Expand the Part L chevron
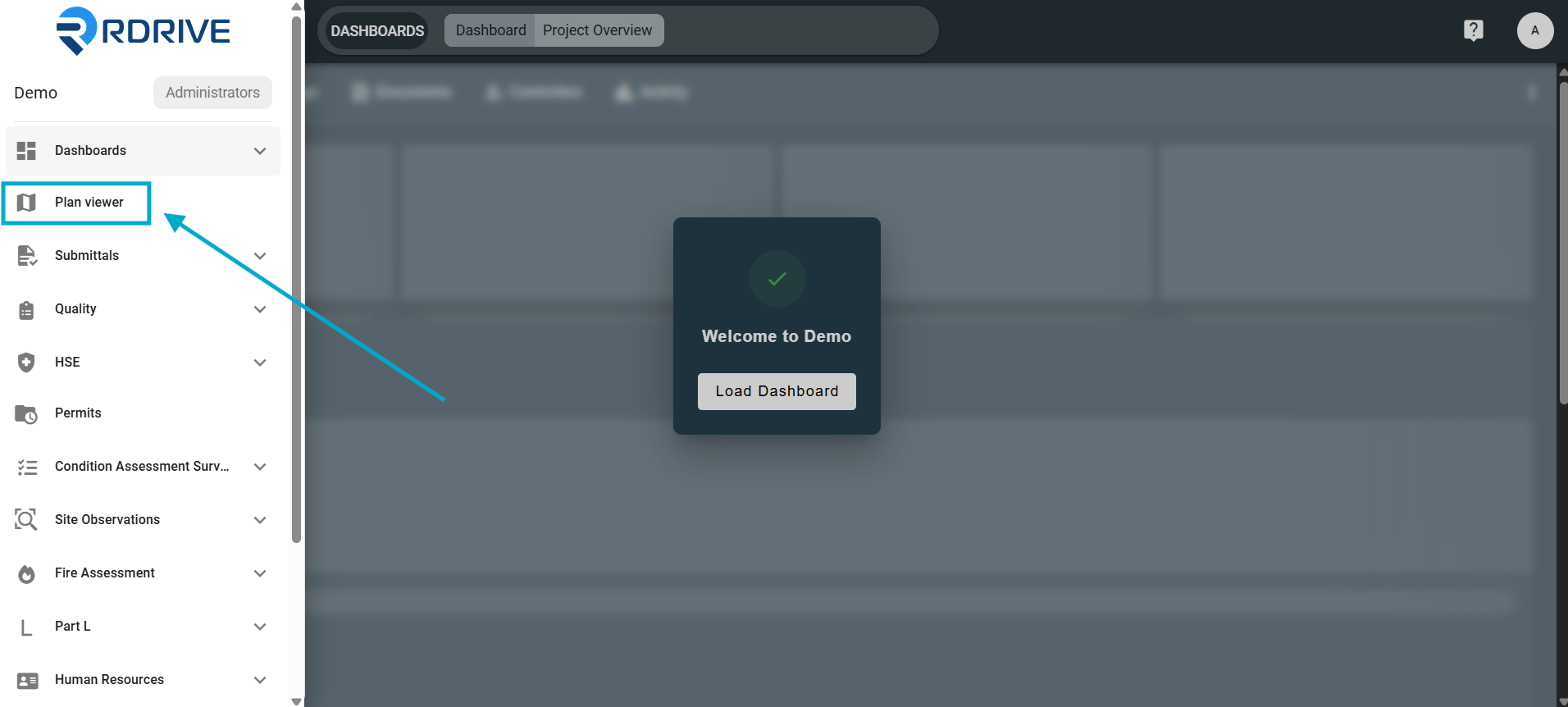Screen dimensions: 1568x707 [x=260, y=627]
